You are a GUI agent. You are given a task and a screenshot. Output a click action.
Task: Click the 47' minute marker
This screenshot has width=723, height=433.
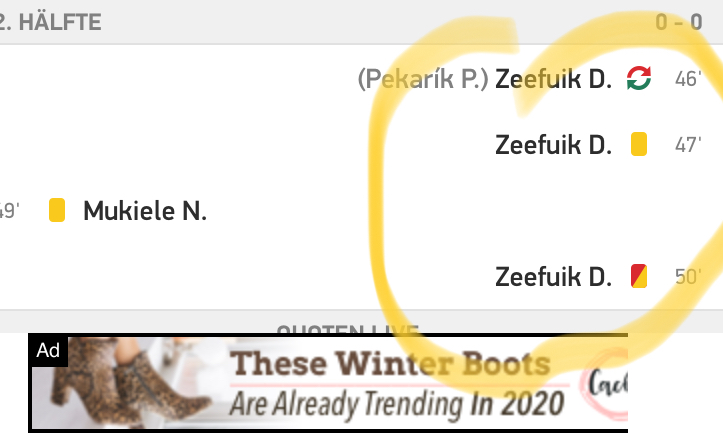[x=688, y=145]
